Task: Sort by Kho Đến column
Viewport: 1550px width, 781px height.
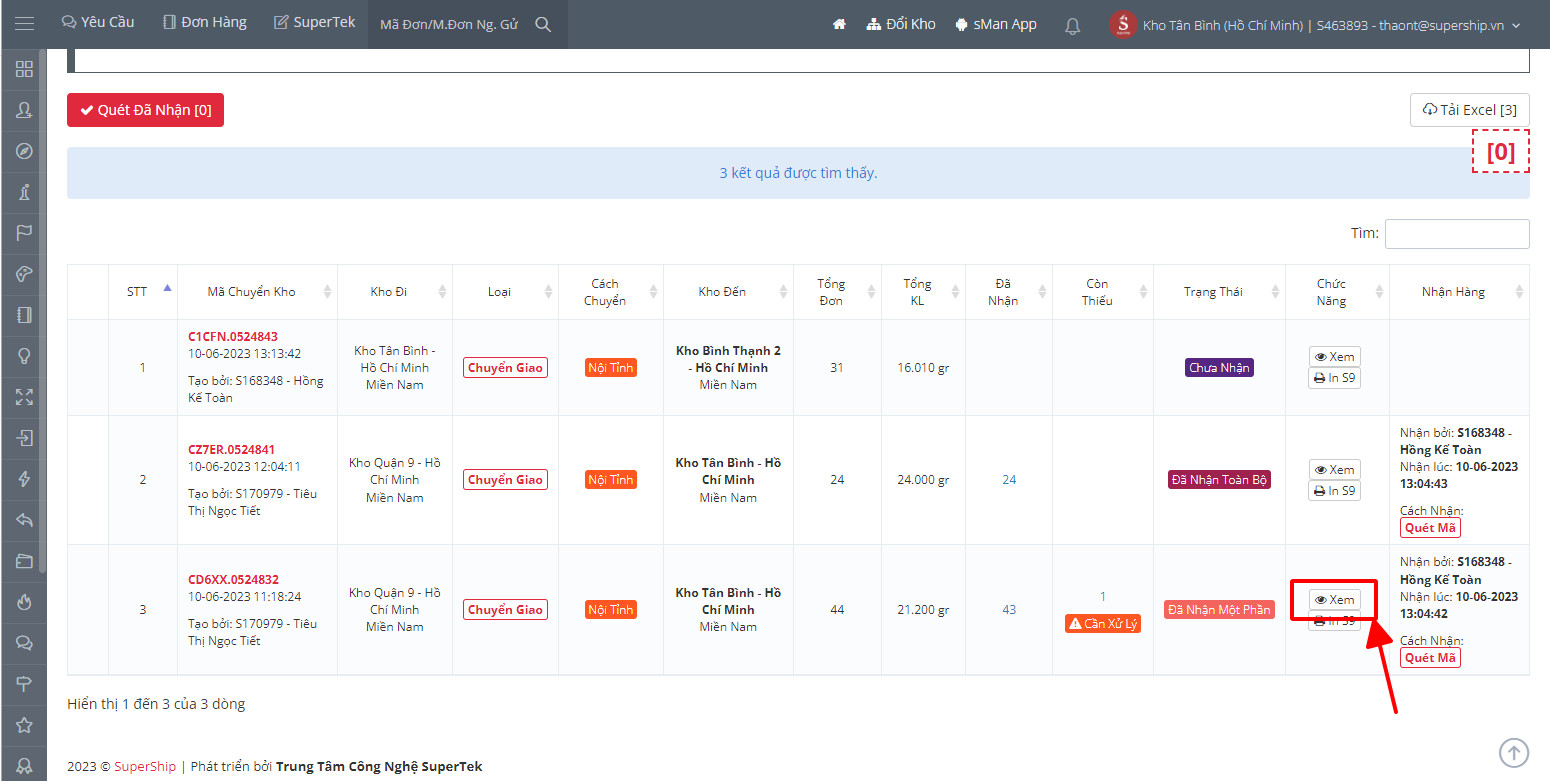Action: (x=728, y=292)
